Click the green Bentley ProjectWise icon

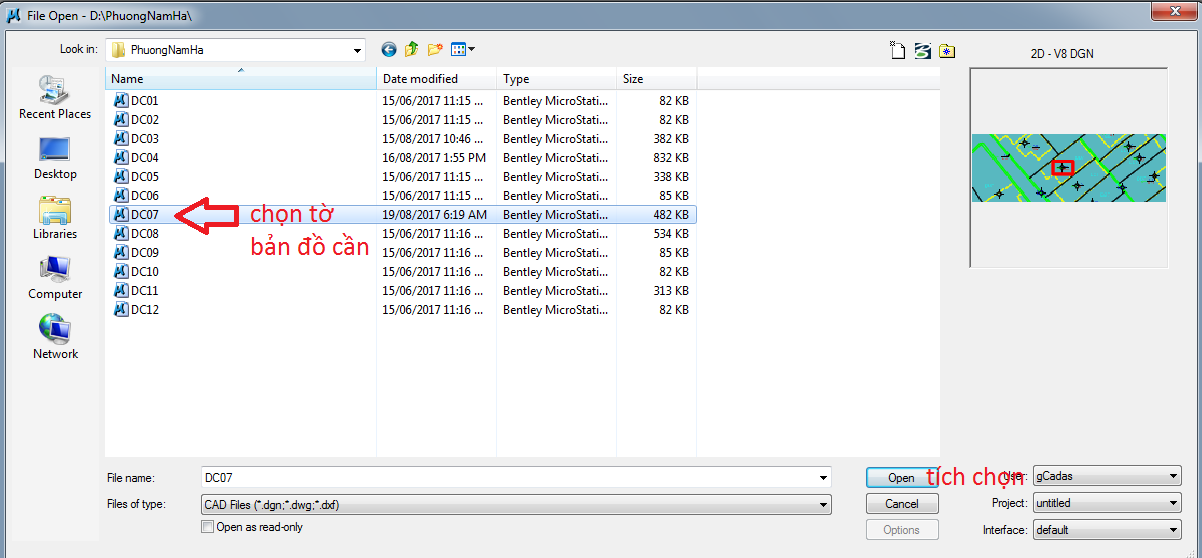coord(922,51)
